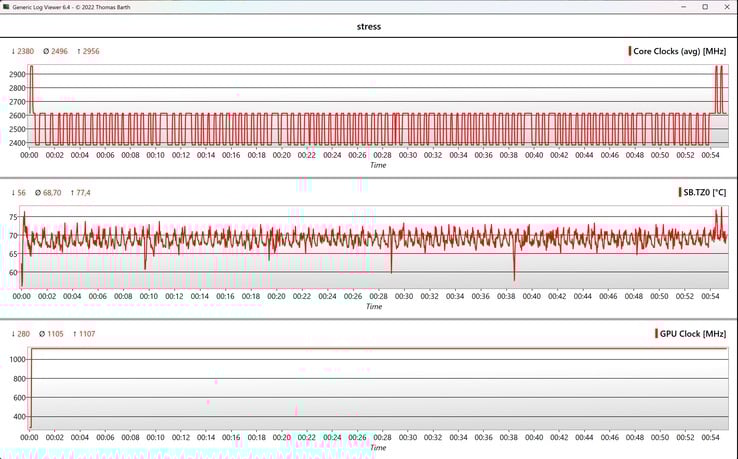Click the 2700 y-axis label
This screenshot has width=738, height=459.
[x=17, y=102]
